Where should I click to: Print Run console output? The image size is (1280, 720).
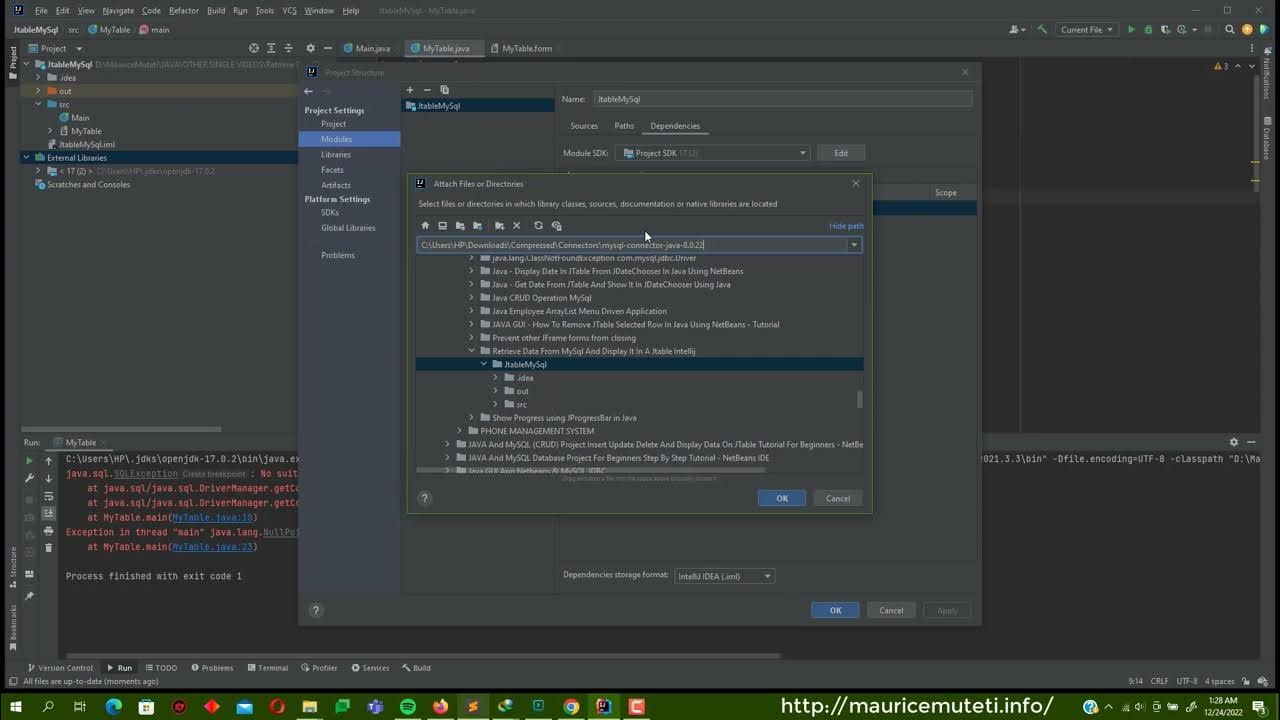[48, 531]
